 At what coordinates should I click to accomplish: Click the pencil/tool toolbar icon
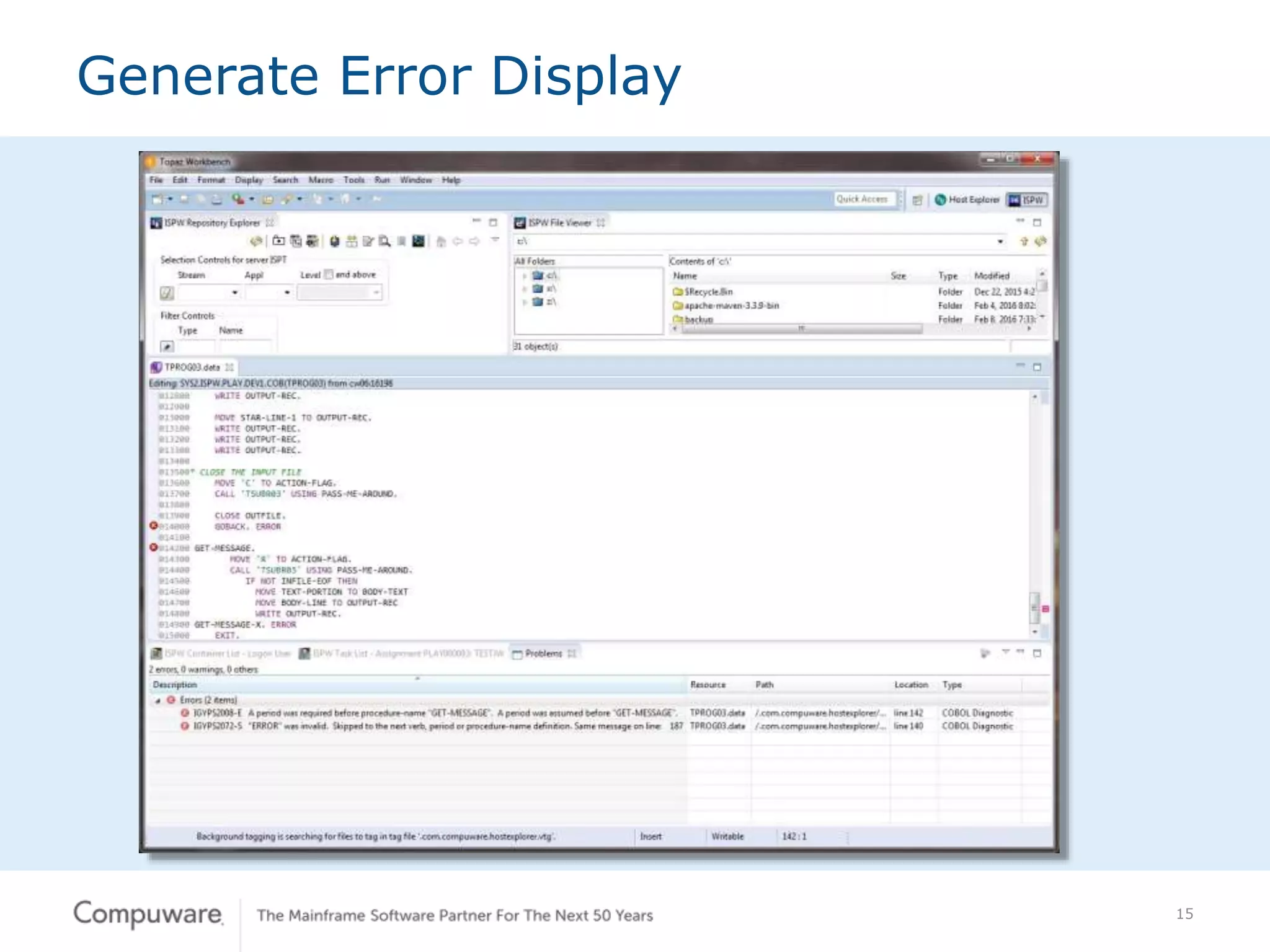click(x=286, y=199)
